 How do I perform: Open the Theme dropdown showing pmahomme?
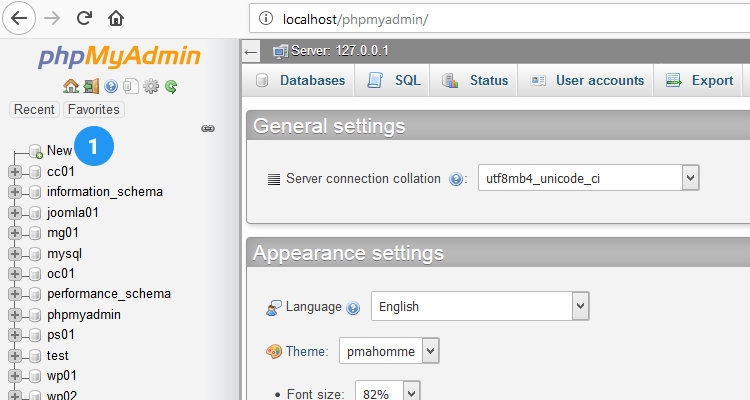click(x=389, y=351)
